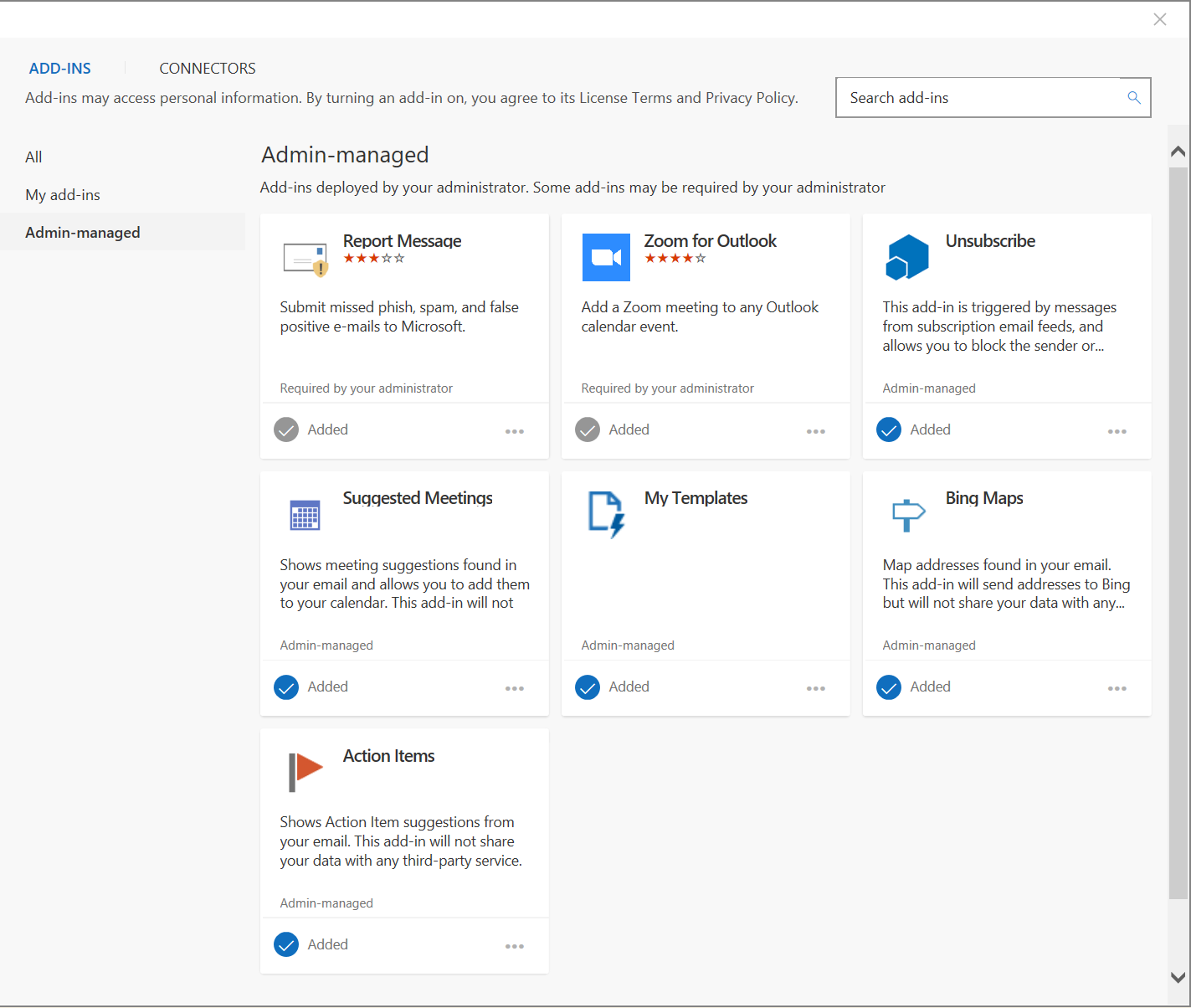The image size is (1191, 1008).
Task: Click the Action Items flag icon
Action: pyautogui.click(x=305, y=771)
